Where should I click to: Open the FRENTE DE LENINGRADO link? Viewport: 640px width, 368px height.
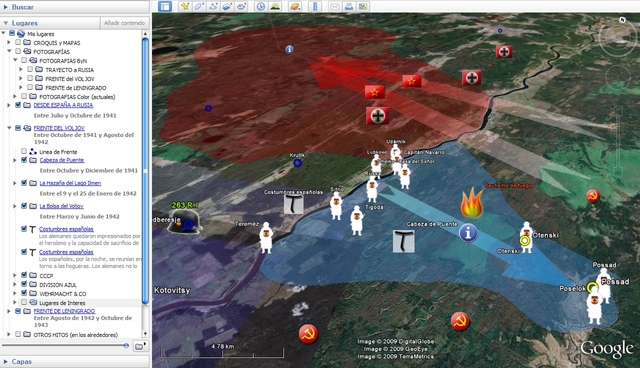64,311
